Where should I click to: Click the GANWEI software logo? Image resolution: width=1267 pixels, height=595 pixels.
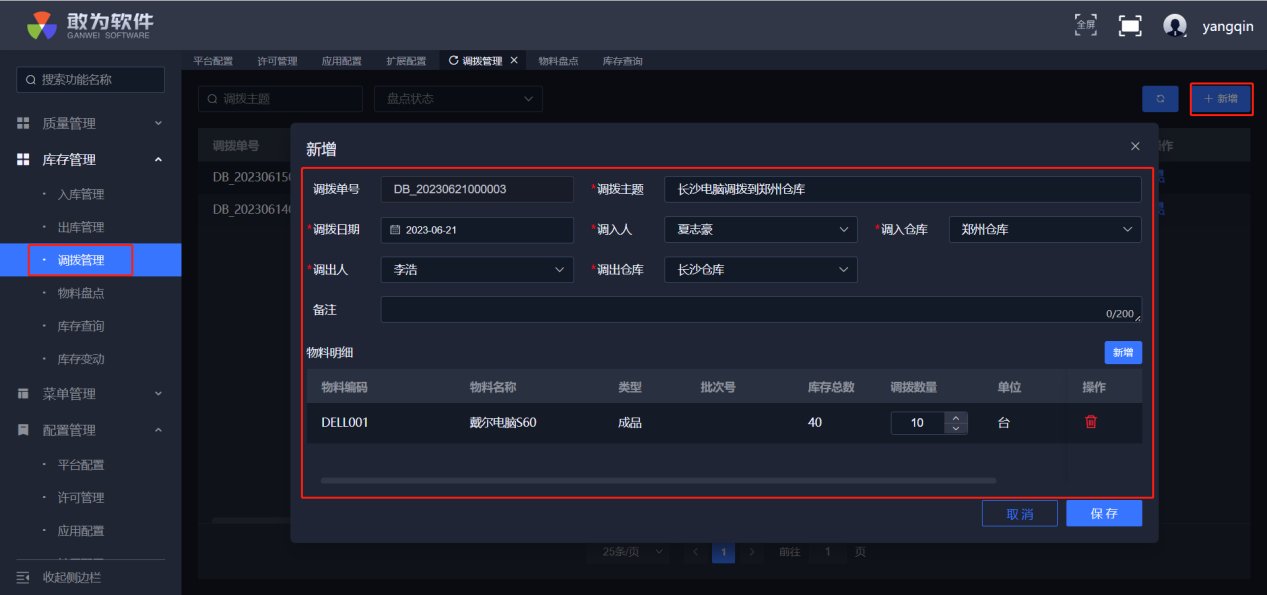pos(88,24)
